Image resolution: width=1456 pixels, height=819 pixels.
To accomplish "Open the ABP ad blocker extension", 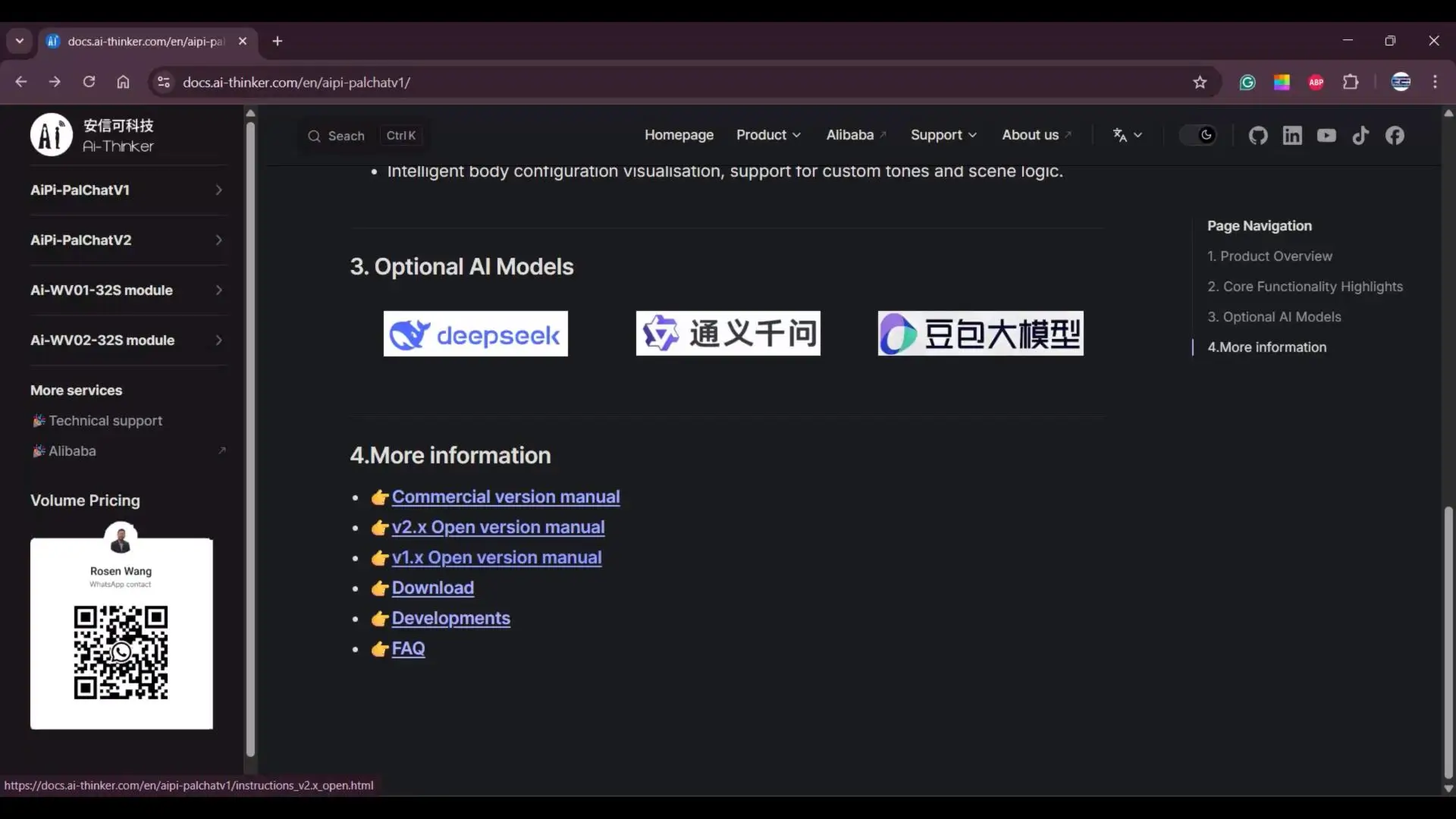I will [1316, 83].
